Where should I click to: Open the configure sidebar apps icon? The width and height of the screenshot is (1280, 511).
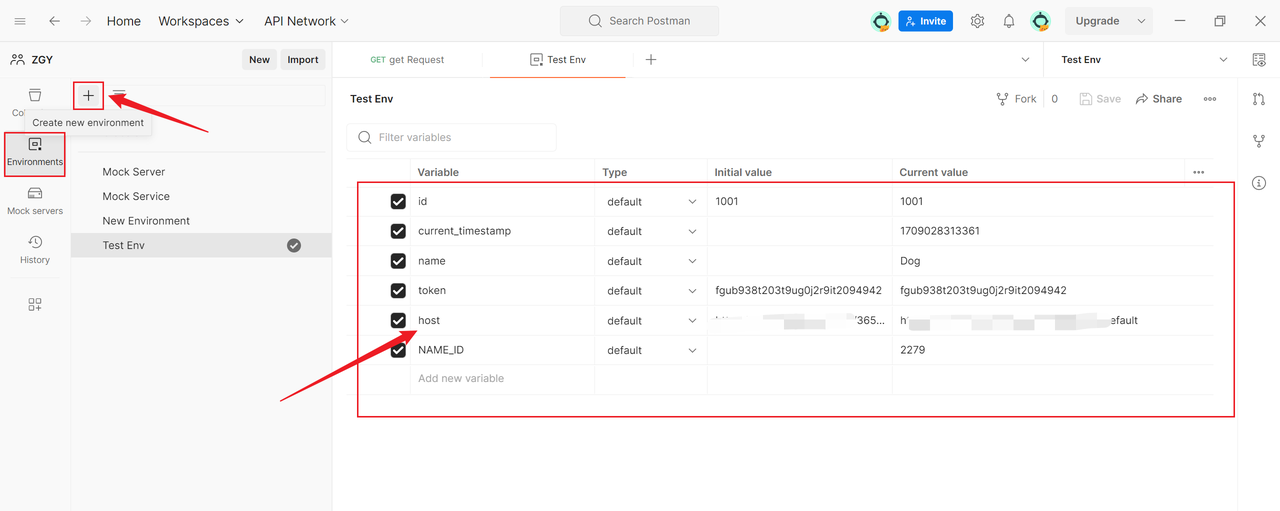coord(35,304)
